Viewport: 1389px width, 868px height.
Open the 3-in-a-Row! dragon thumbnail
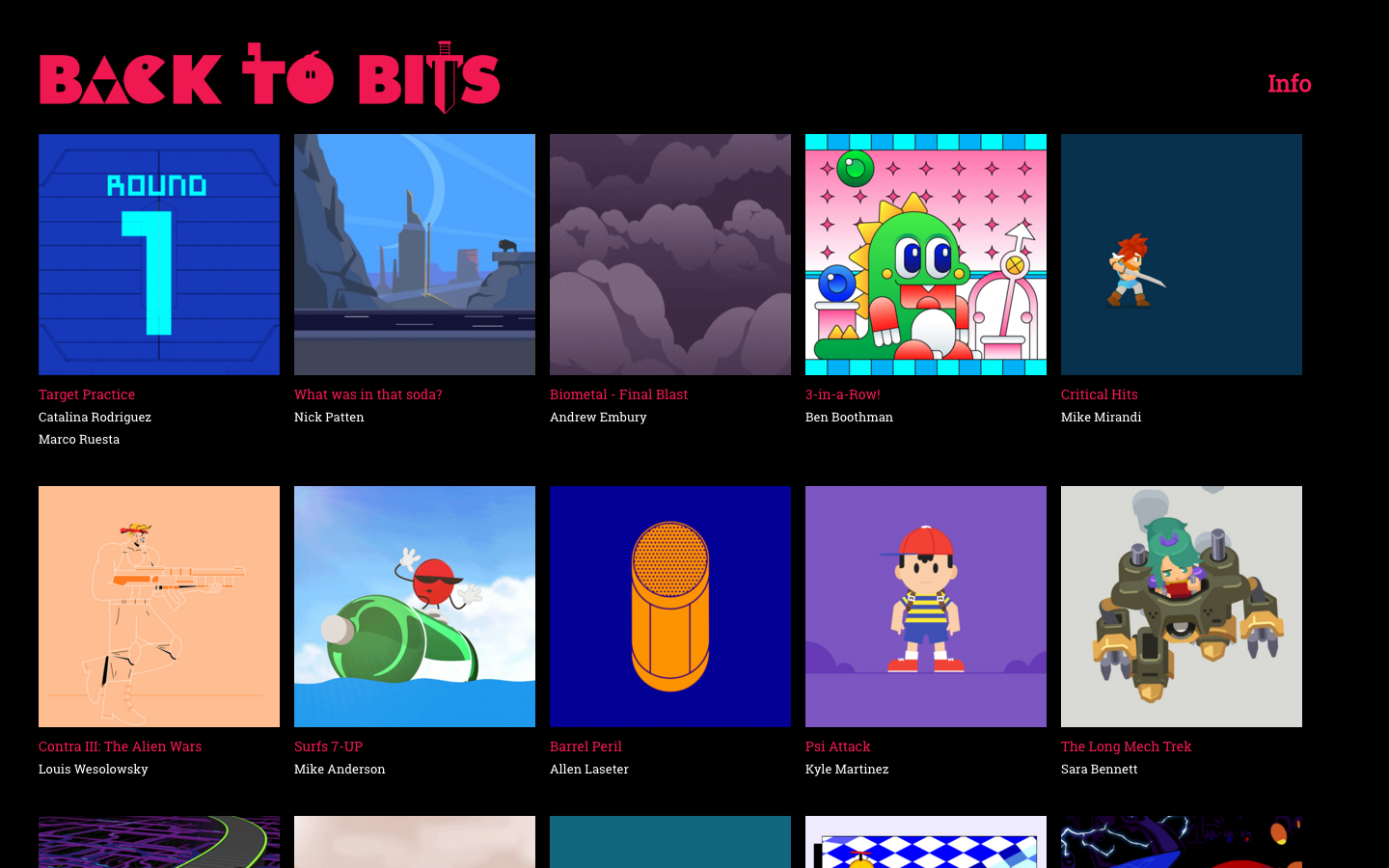926,255
